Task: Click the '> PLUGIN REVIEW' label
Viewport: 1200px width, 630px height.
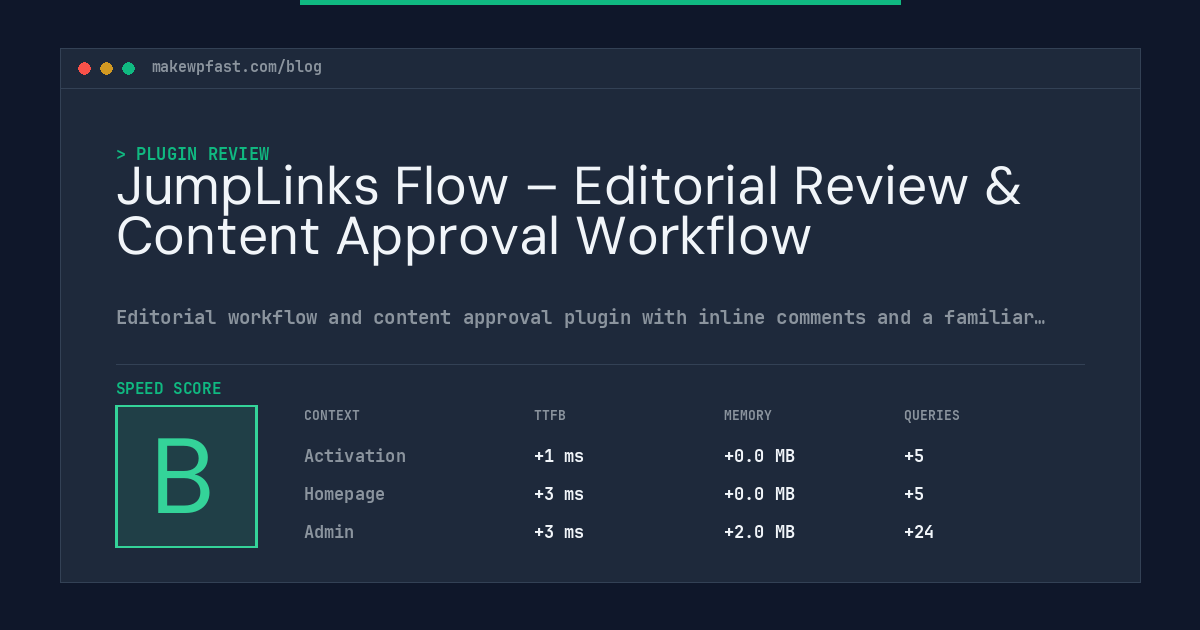Action: tap(193, 154)
